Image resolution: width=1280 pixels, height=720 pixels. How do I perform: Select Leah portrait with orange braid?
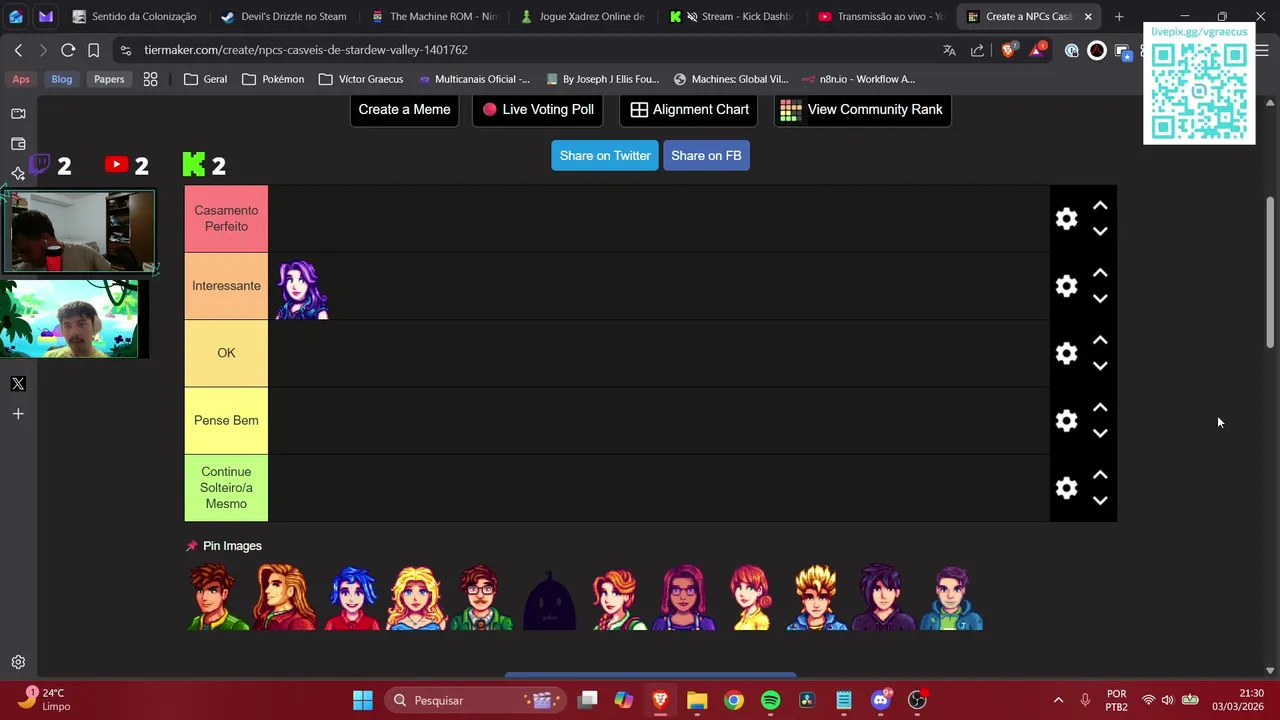(x=617, y=597)
